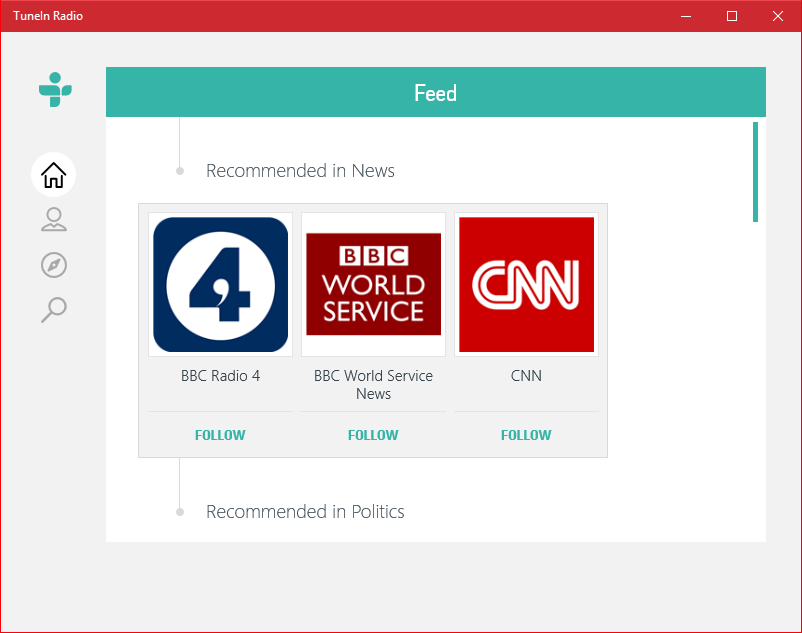Select the BBC Radio 4 thumbnail
This screenshot has height=633, width=802.
click(220, 285)
